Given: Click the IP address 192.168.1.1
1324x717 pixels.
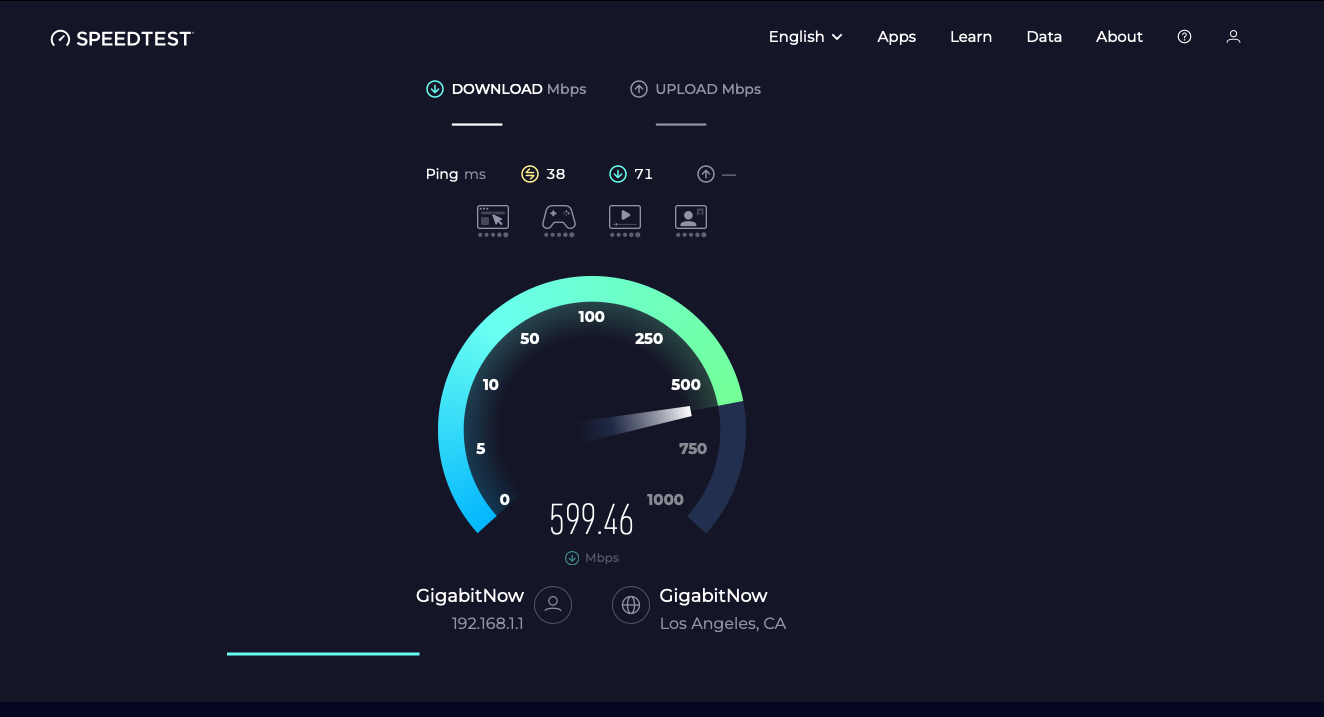Looking at the screenshot, I should pos(488,624).
